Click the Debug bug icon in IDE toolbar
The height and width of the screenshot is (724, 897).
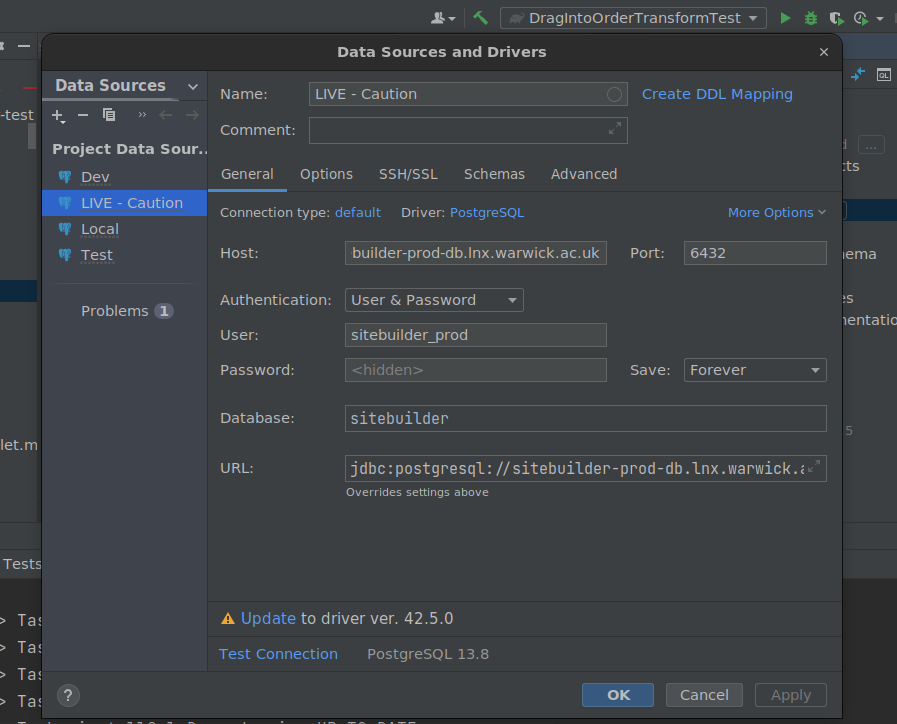[x=811, y=18]
